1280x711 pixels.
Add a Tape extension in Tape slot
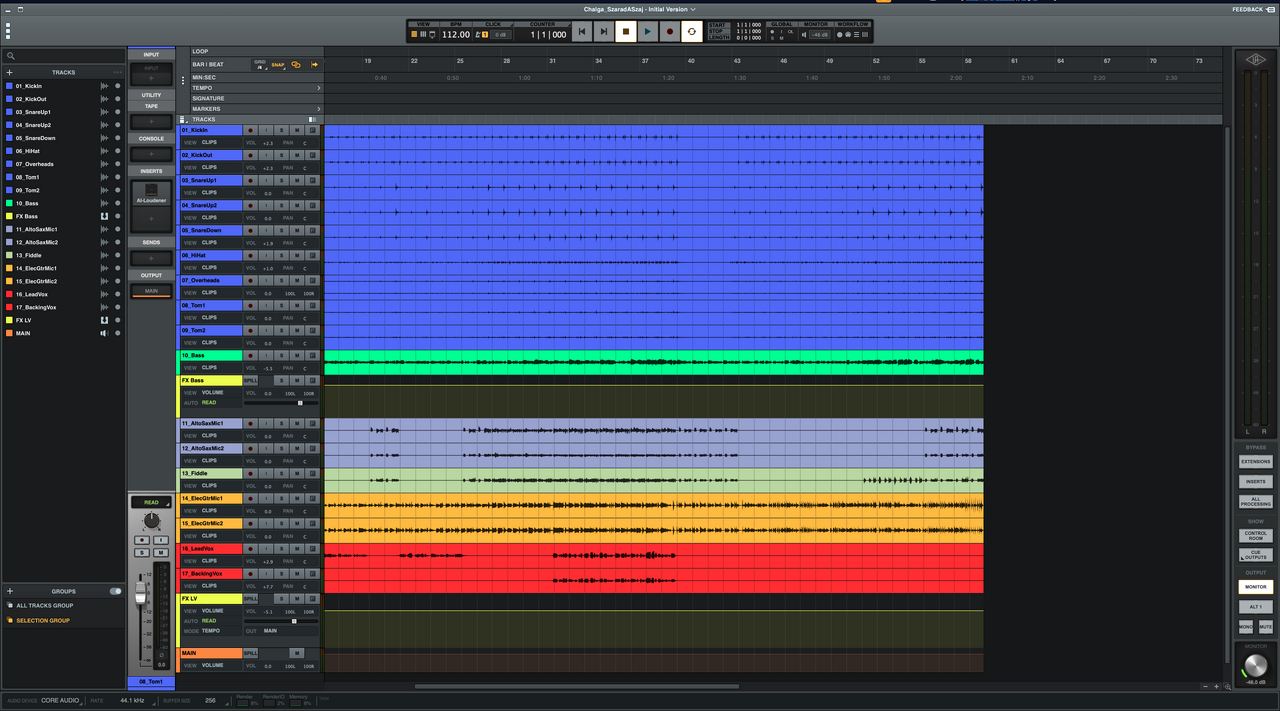(x=151, y=121)
